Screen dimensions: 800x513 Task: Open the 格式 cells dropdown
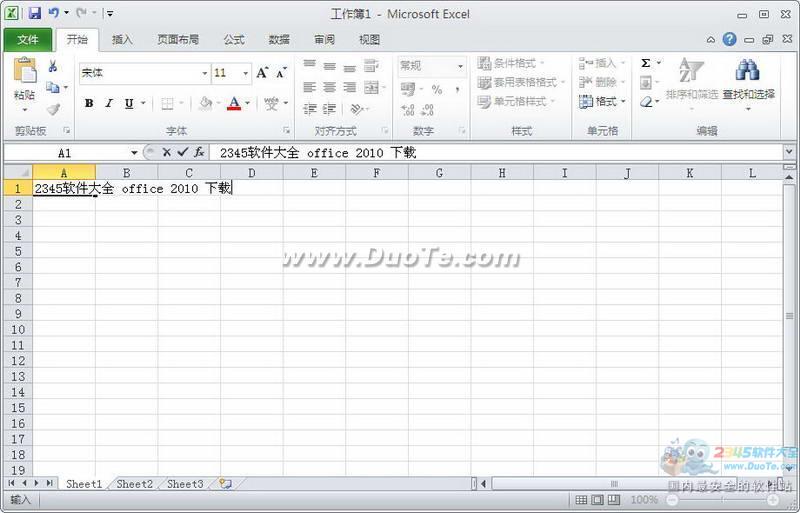coord(603,102)
